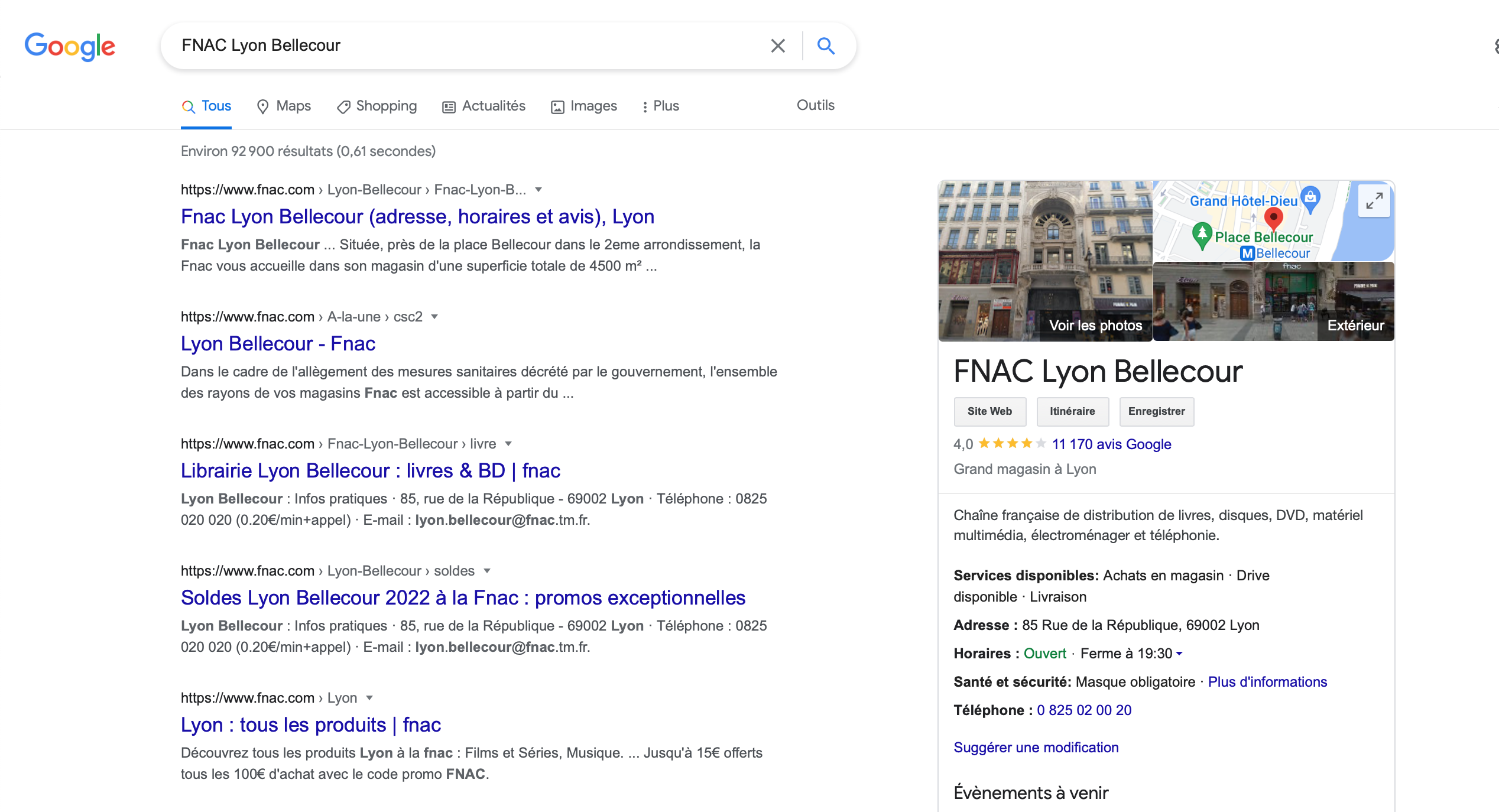Click the Évènements à venir heading
This screenshot has height=812, width=1499.
1031,793
